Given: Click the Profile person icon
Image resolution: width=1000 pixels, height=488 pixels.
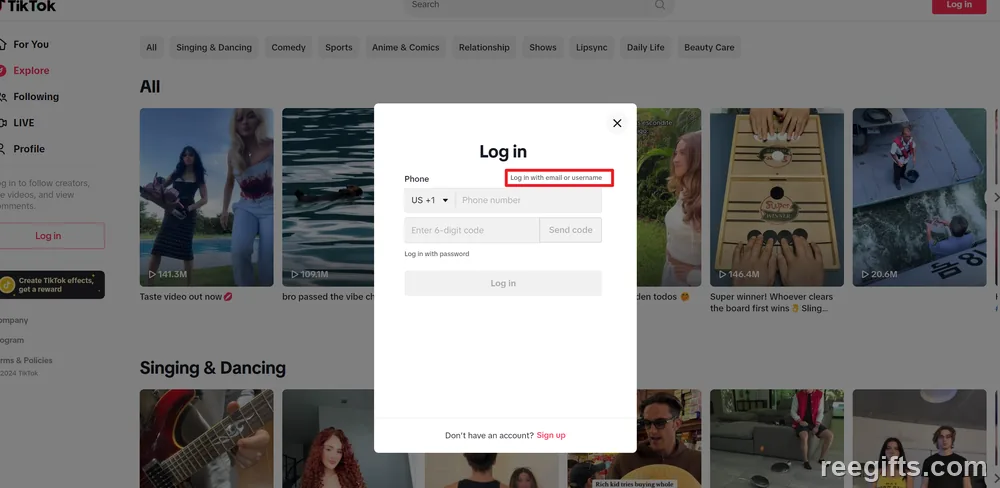Looking at the screenshot, I should coord(3,149).
